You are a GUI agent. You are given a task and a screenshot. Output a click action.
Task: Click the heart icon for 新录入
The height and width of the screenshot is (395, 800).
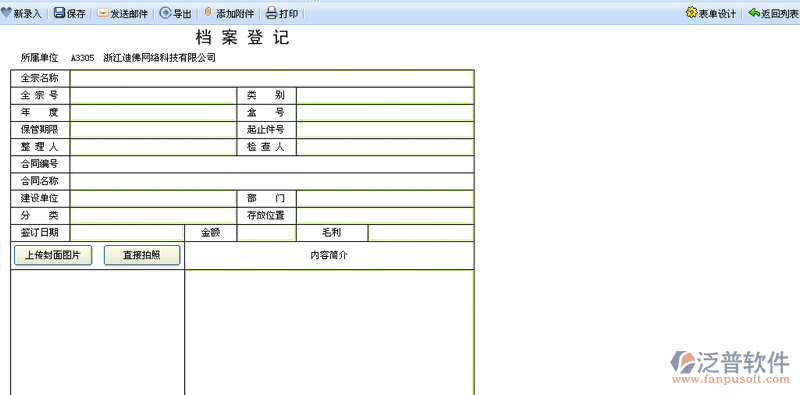click(x=6, y=13)
